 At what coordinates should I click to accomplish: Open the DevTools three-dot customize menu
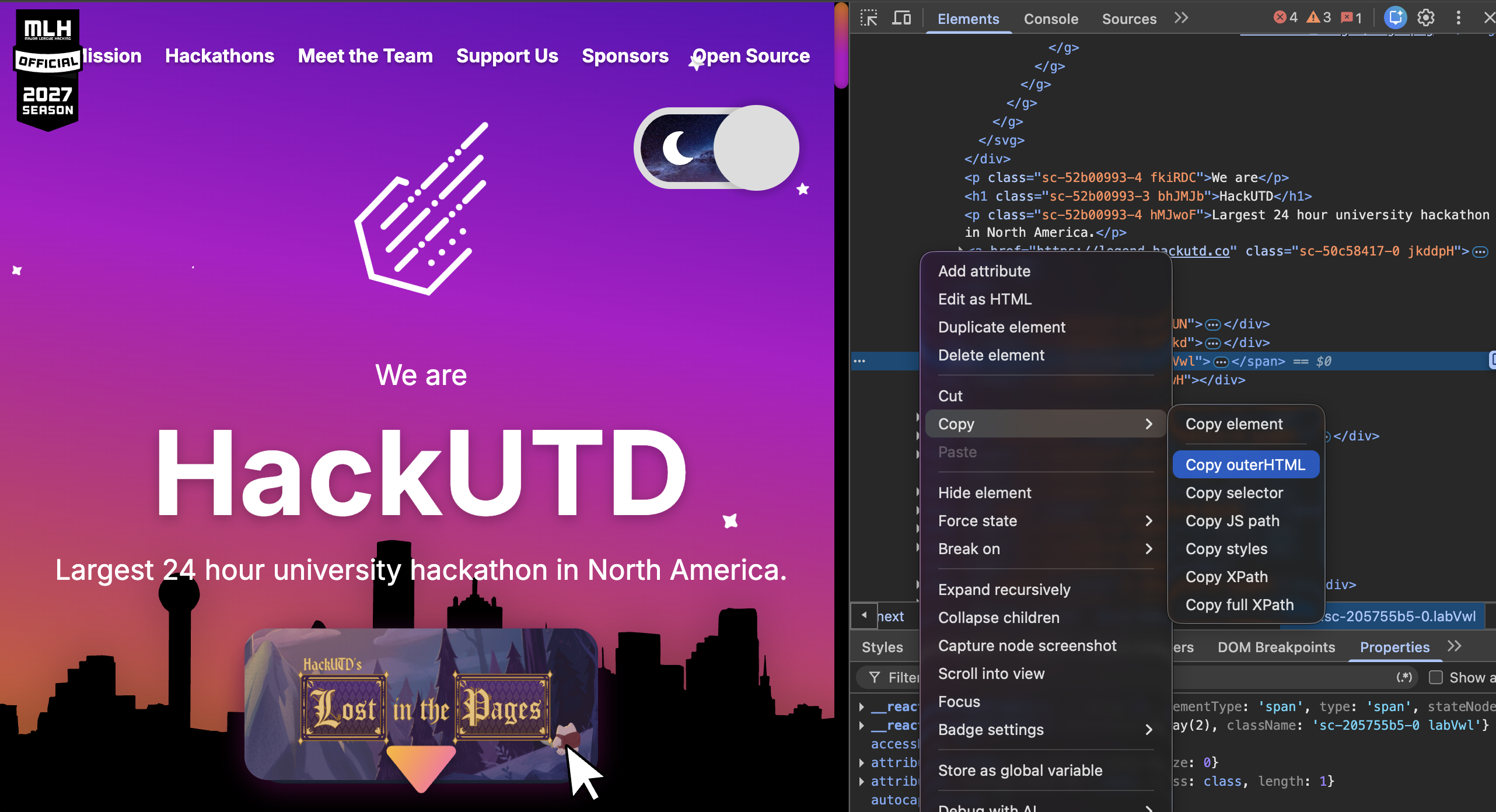tap(1459, 17)
